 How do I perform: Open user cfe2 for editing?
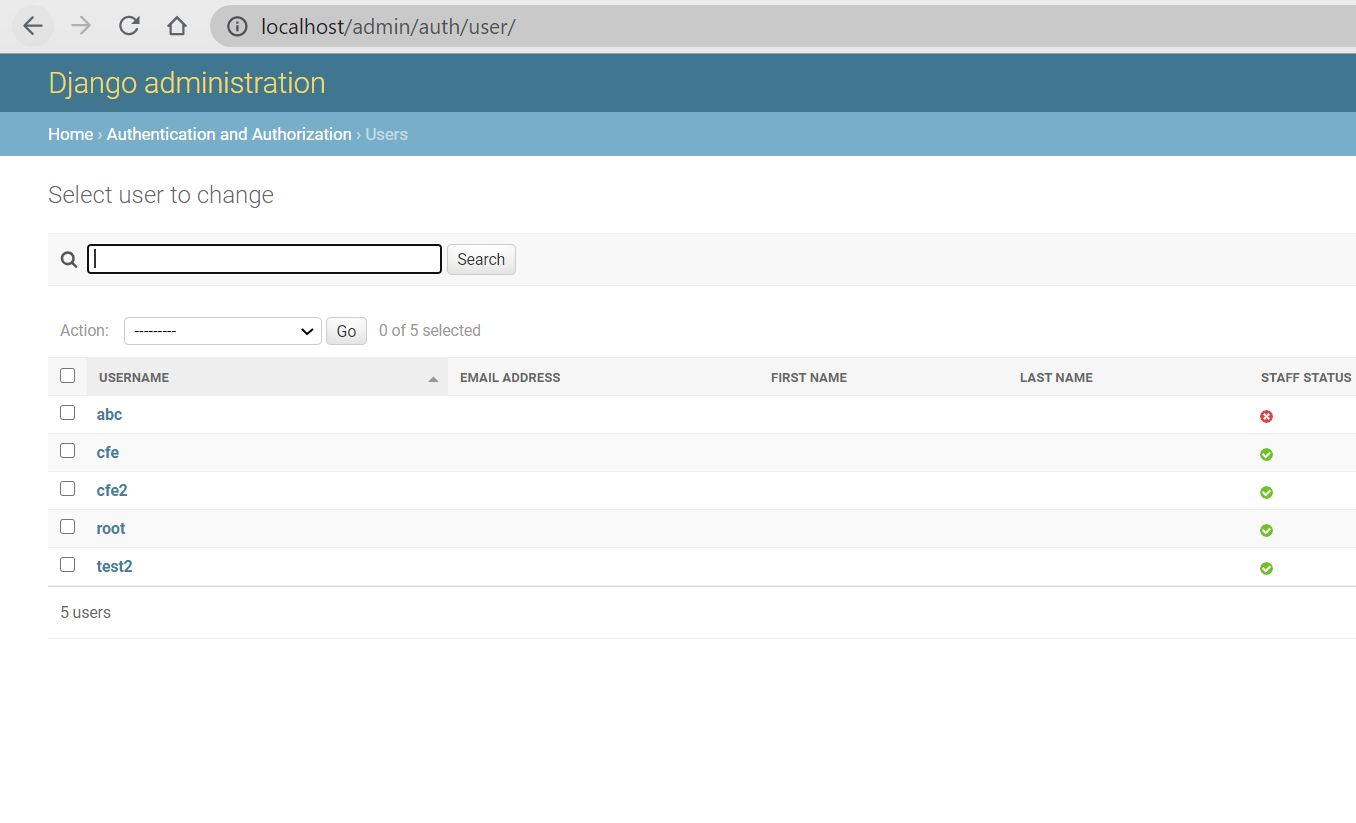click(112, 490)
